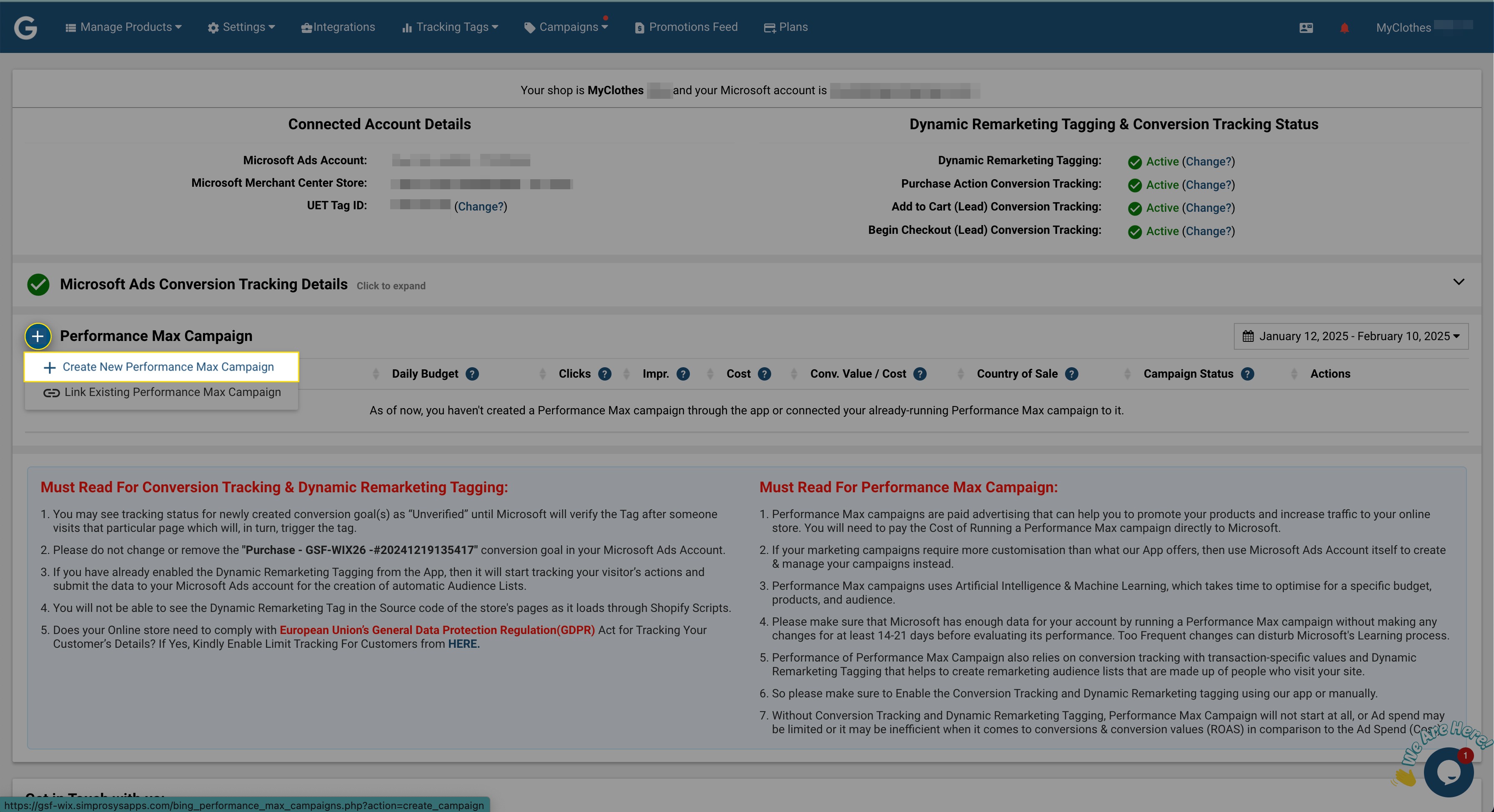This screenshot has height=812, width=1494.
Task: Click help icon next to Clicks
Action: pos(604,374)
